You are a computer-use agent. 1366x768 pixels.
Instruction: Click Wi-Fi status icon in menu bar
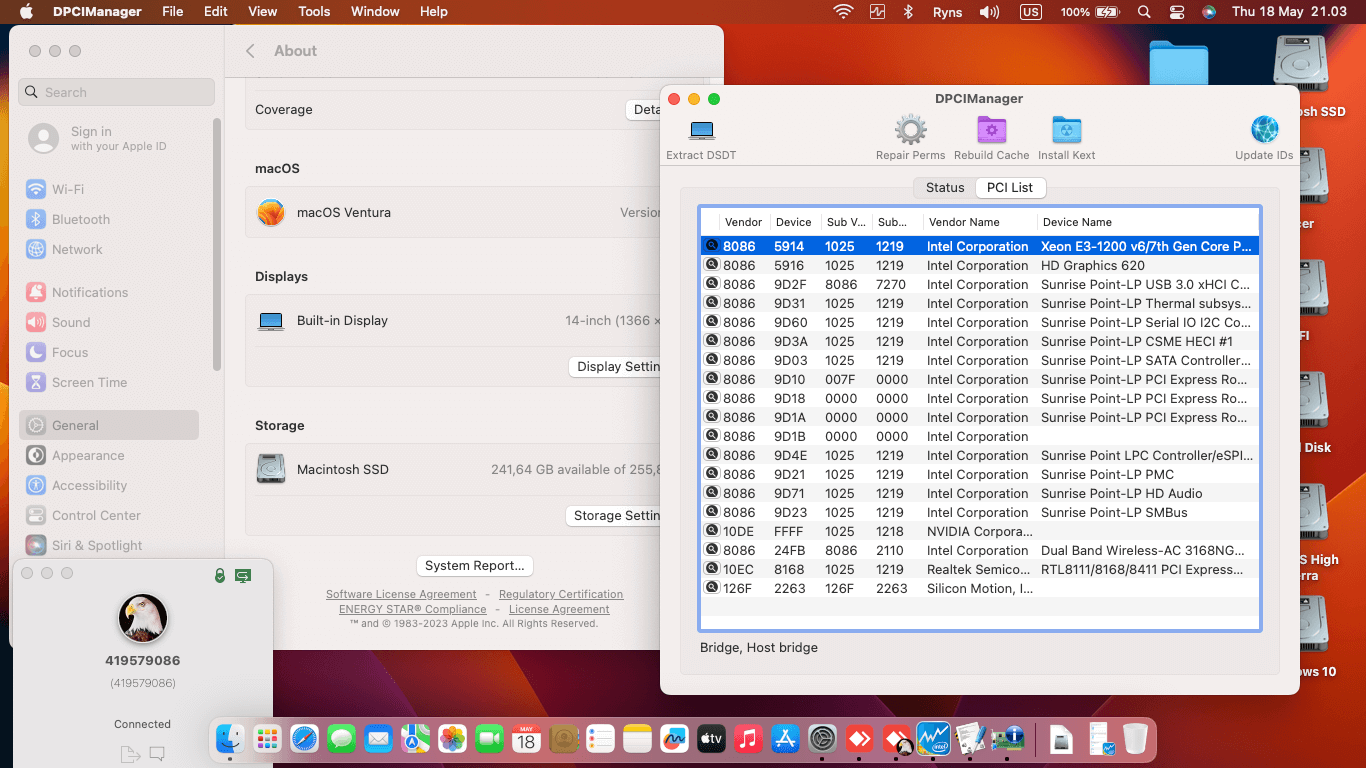pyautogui.click(x=843, y=12)
